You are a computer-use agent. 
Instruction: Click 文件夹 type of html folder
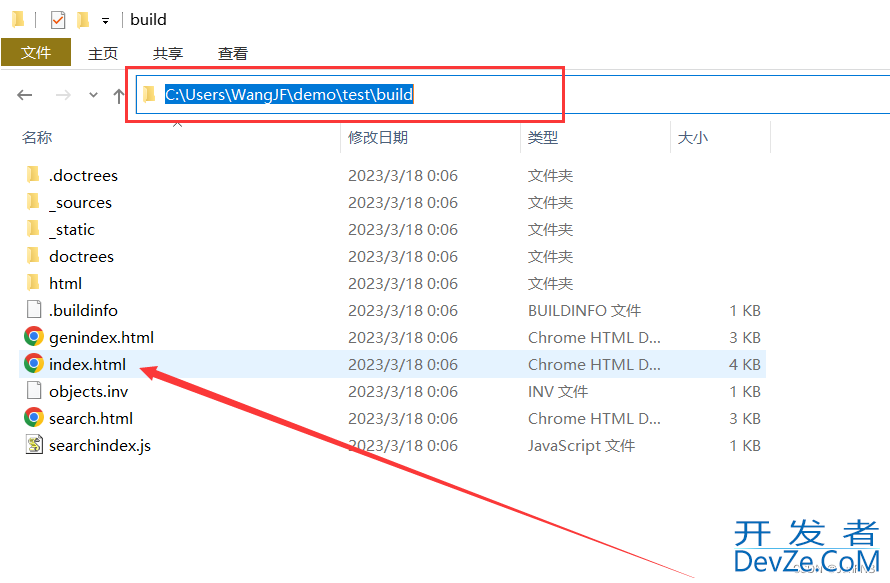pos(551,283)
